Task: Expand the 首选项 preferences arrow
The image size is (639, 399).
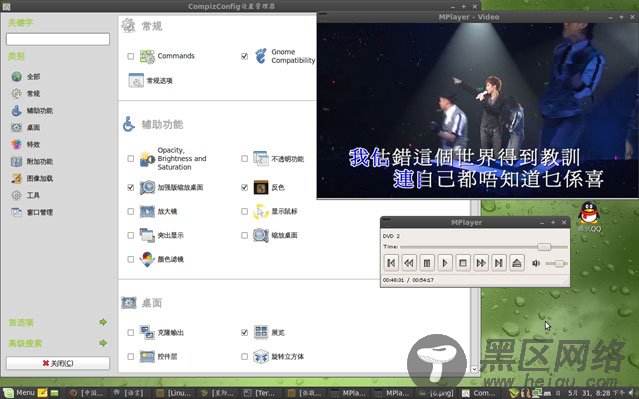Action: pyautogui.click(x=103, y=322)
